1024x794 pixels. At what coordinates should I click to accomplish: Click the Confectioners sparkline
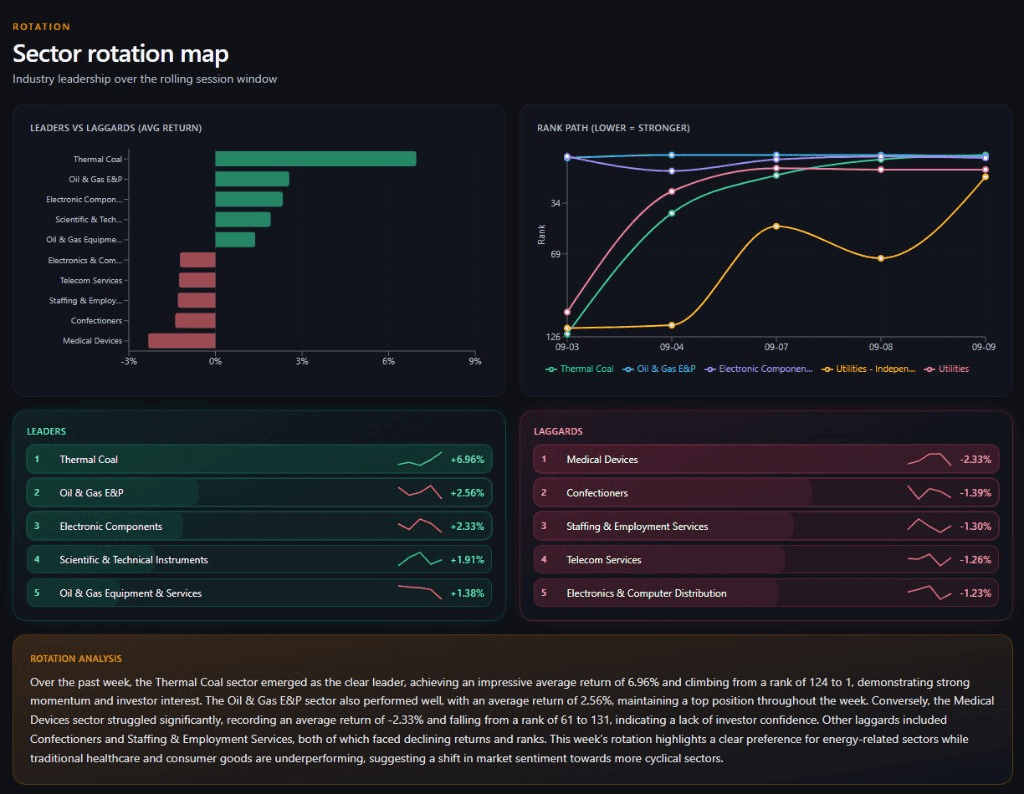(929, 492)
